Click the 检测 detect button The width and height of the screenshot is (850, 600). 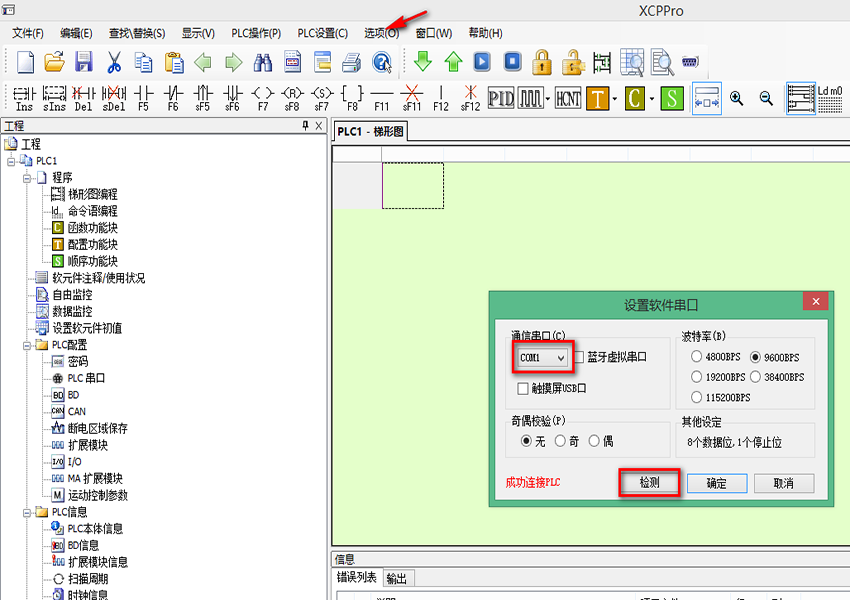(649, 483)
